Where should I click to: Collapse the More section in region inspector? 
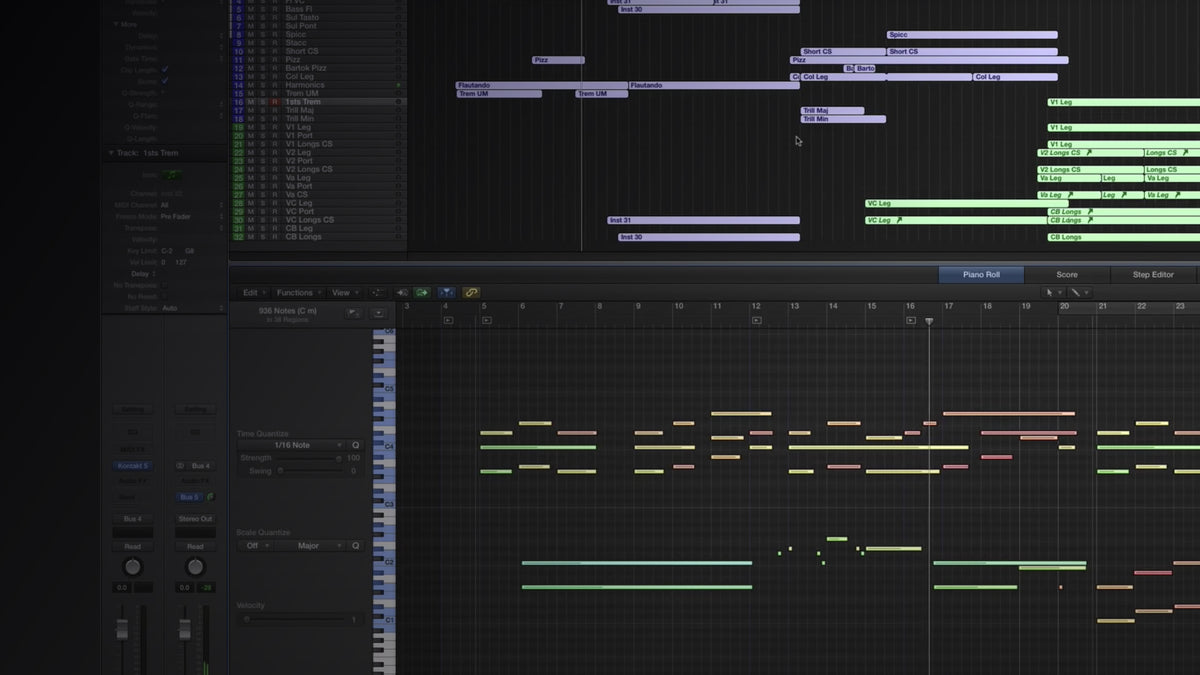(116, 24)
